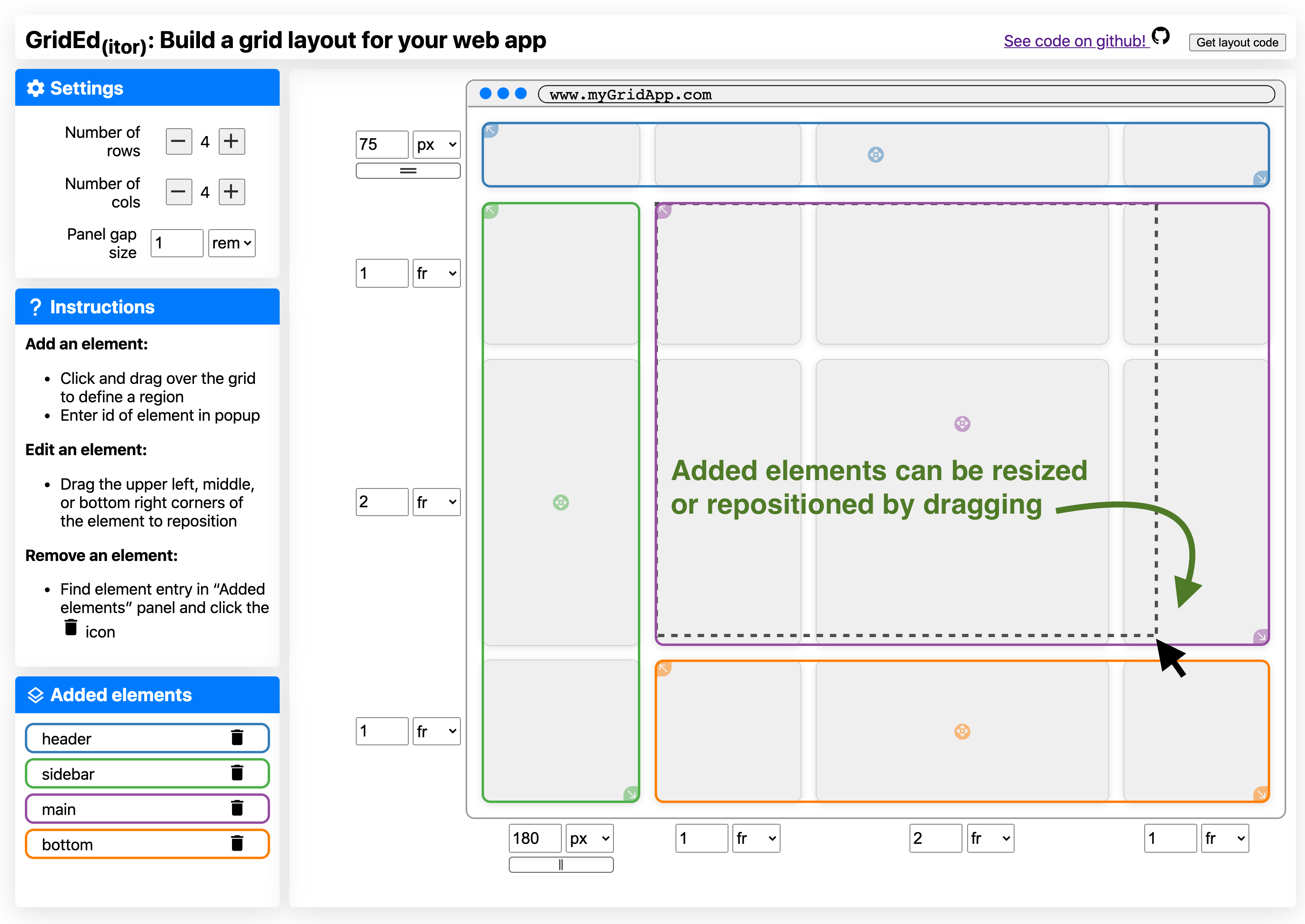The width and height of the screenshot is (1305, 924).
Task: Increase the number of rows
Action: coord(232,141)
